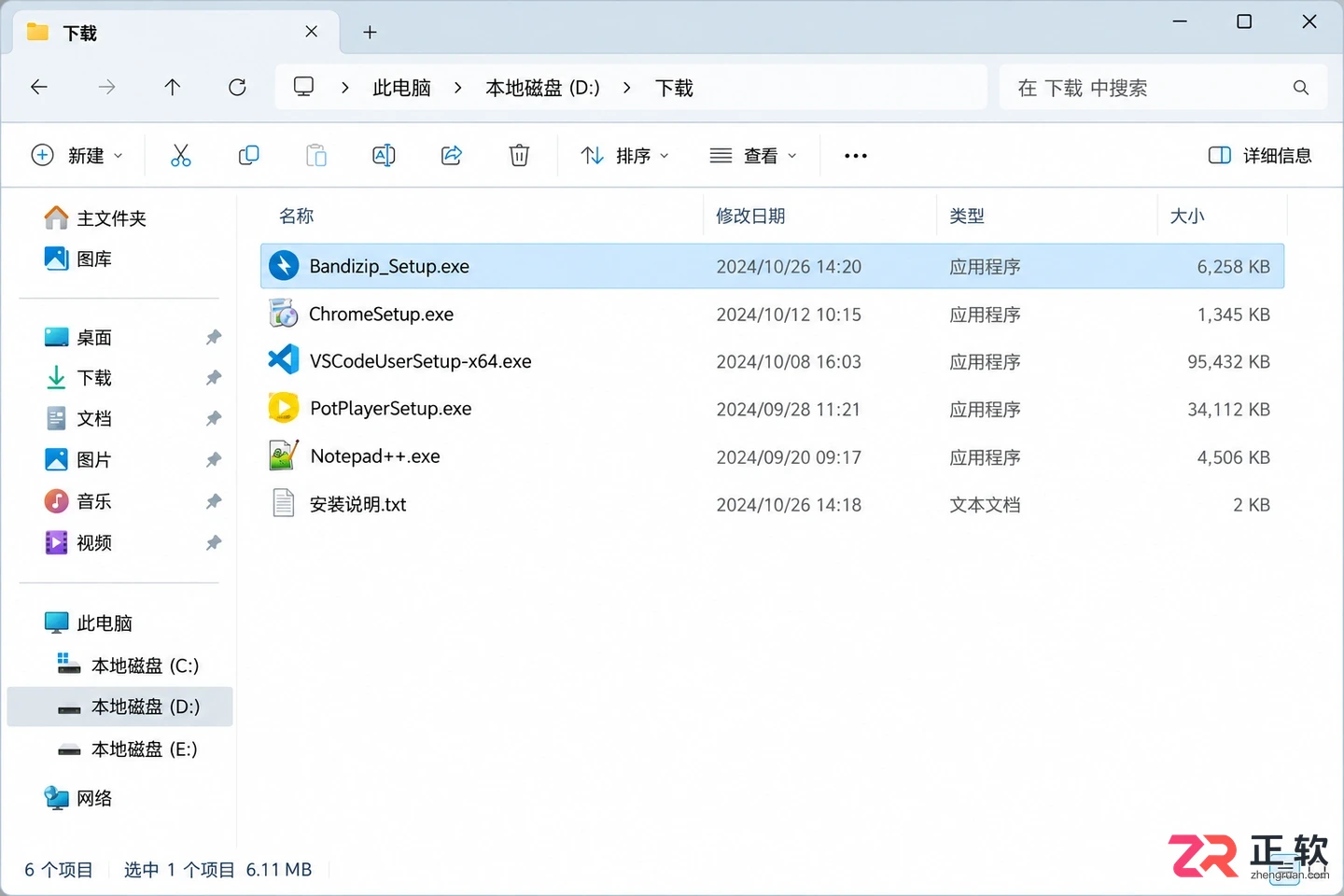Unpin 音乐 using its pin icon
The image size is (1344, 896).
point(214,501)
